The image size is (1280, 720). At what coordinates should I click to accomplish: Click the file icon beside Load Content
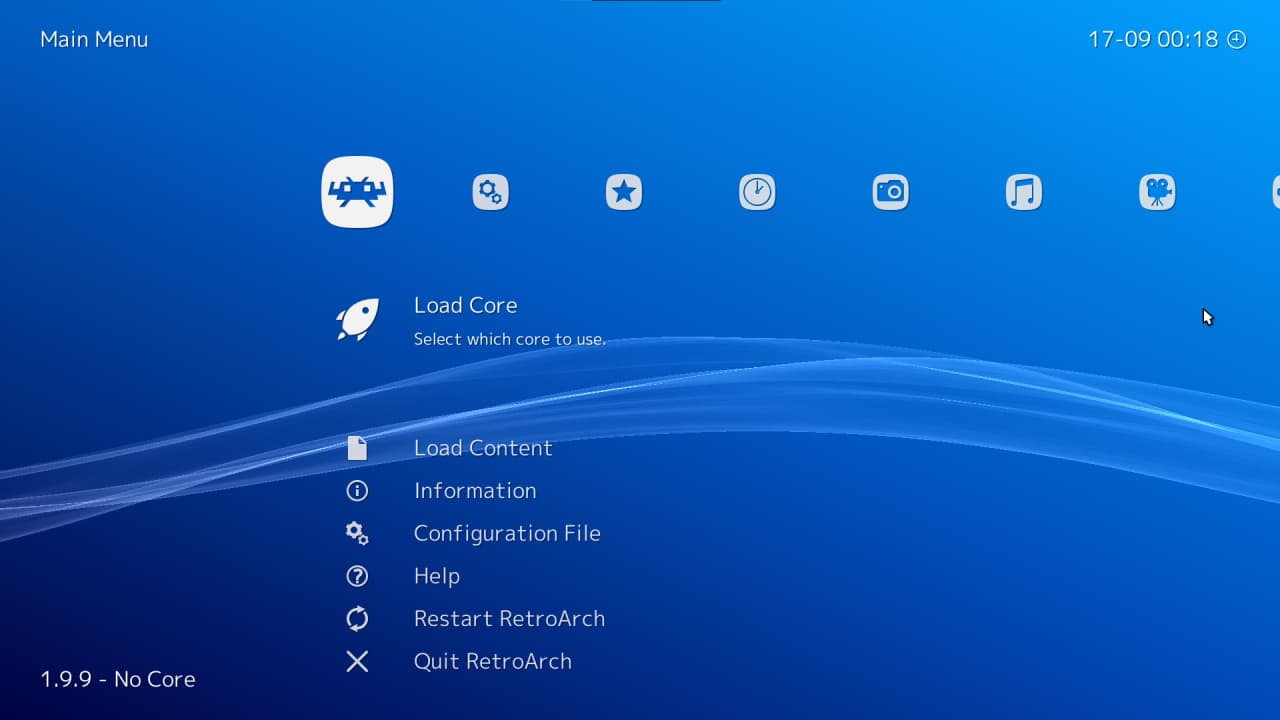pyautogui.click(x=357, y=448)
